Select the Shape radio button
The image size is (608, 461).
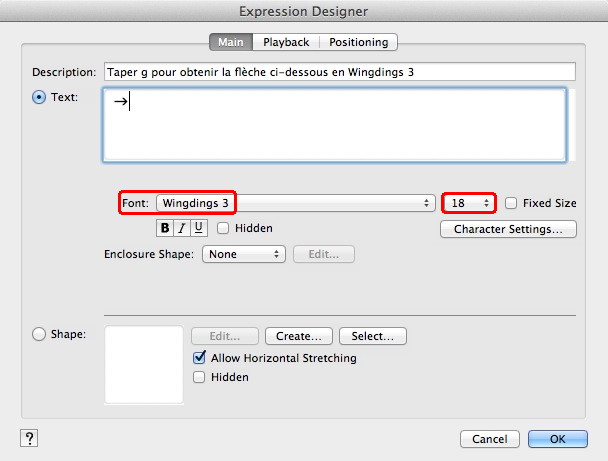coord(40,335)
